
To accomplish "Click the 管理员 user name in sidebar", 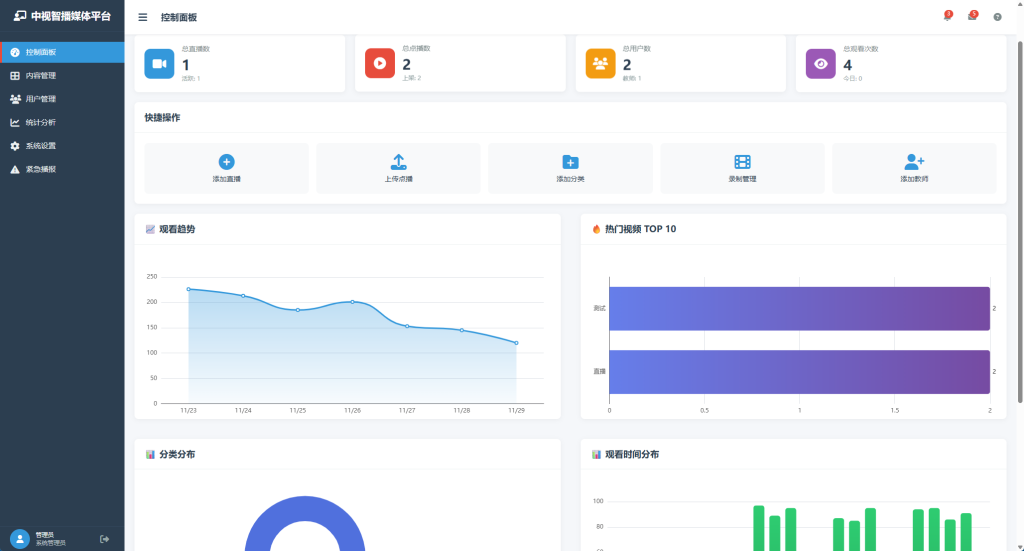I will pos(44,535).
